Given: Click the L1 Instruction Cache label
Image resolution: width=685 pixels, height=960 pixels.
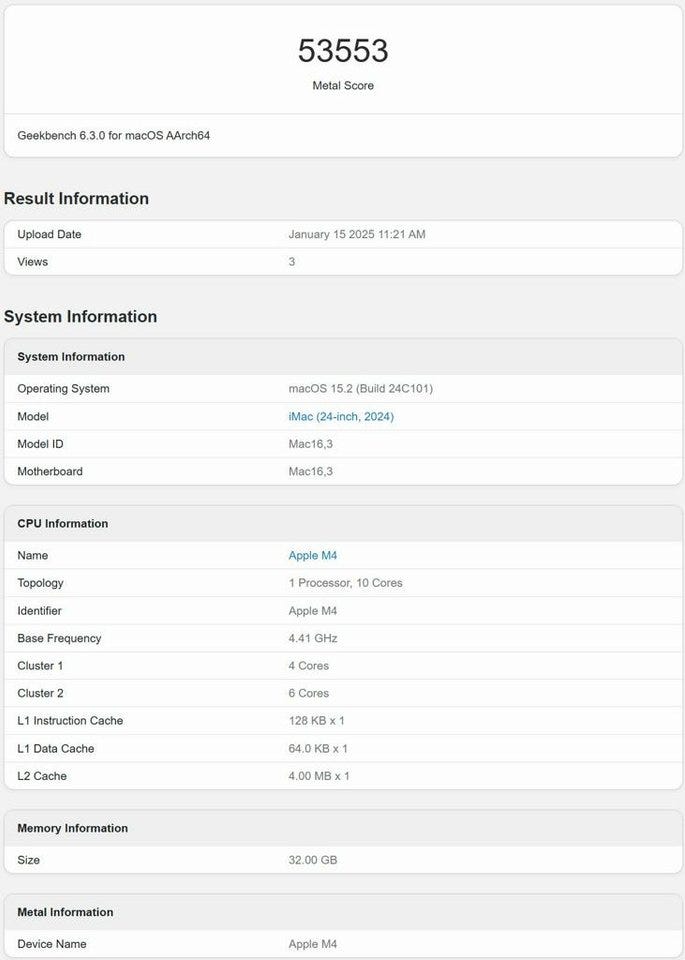Looking at the screenshot, I should pyautogui.click(x=70, y=721).
